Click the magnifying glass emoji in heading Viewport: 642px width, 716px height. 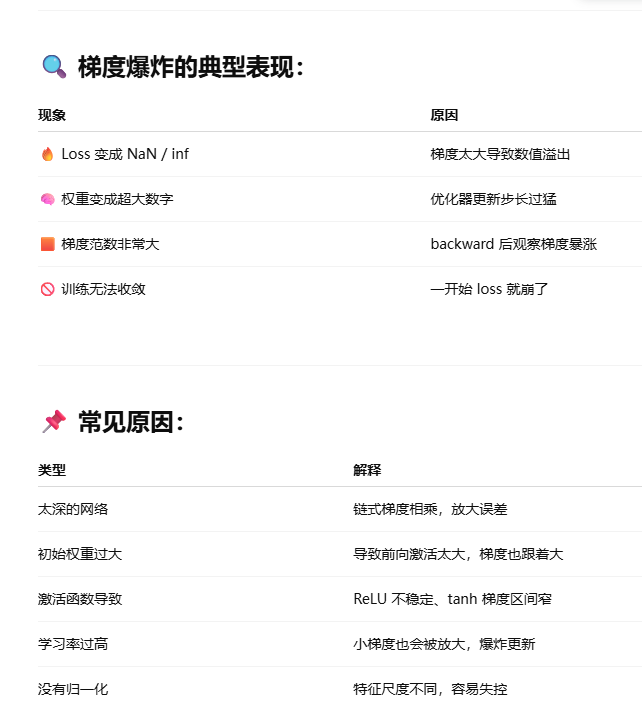pyautogui.click(x=54, y=67)
